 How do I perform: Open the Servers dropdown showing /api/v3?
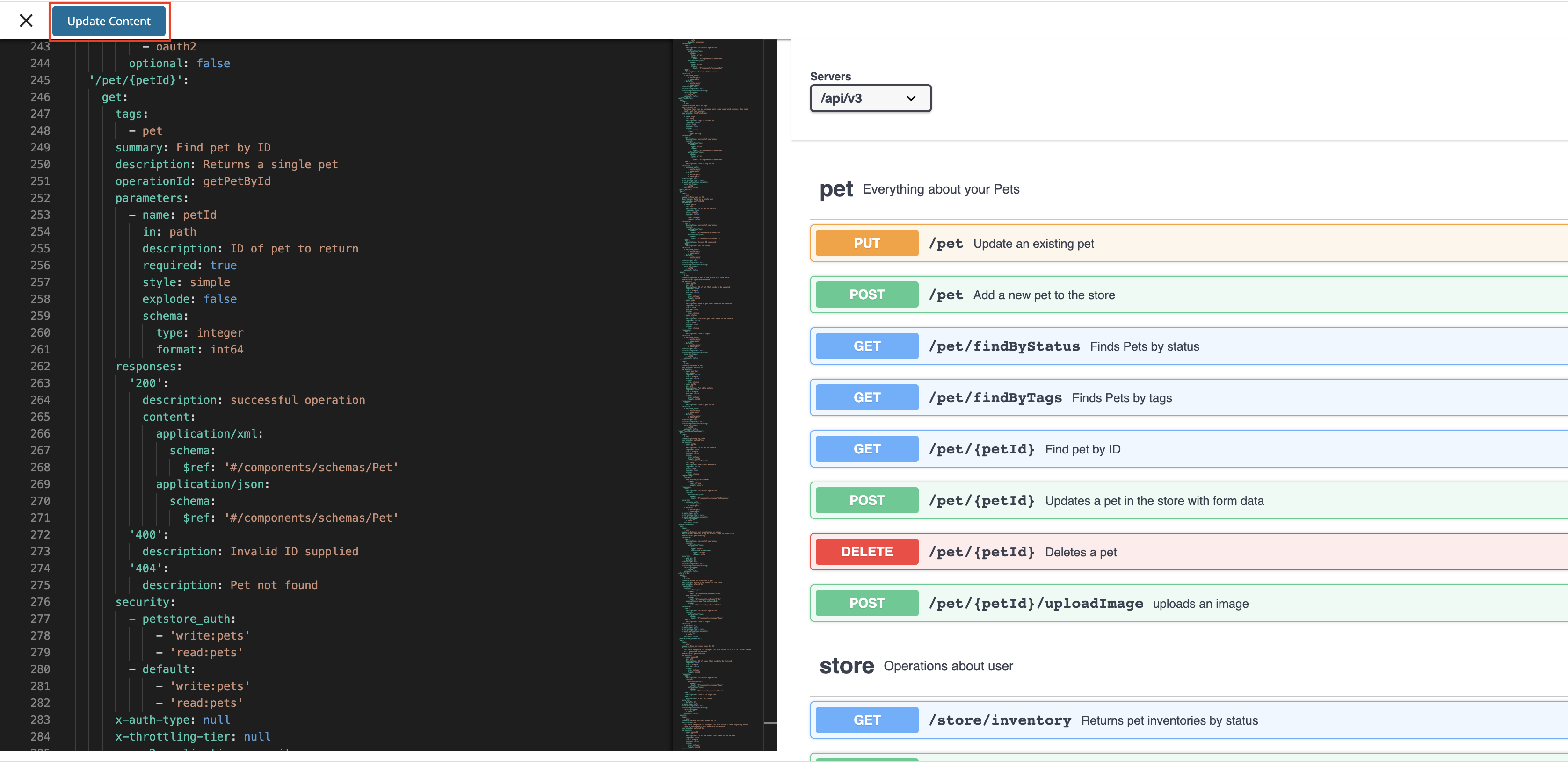click(870, 98)
